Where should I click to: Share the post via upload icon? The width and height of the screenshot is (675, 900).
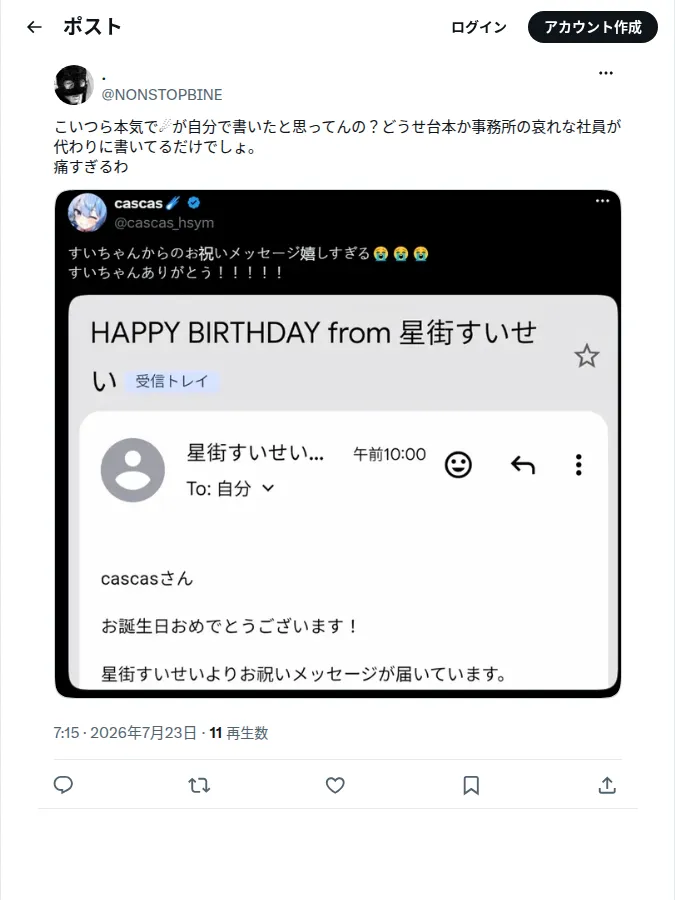point(607,785)
